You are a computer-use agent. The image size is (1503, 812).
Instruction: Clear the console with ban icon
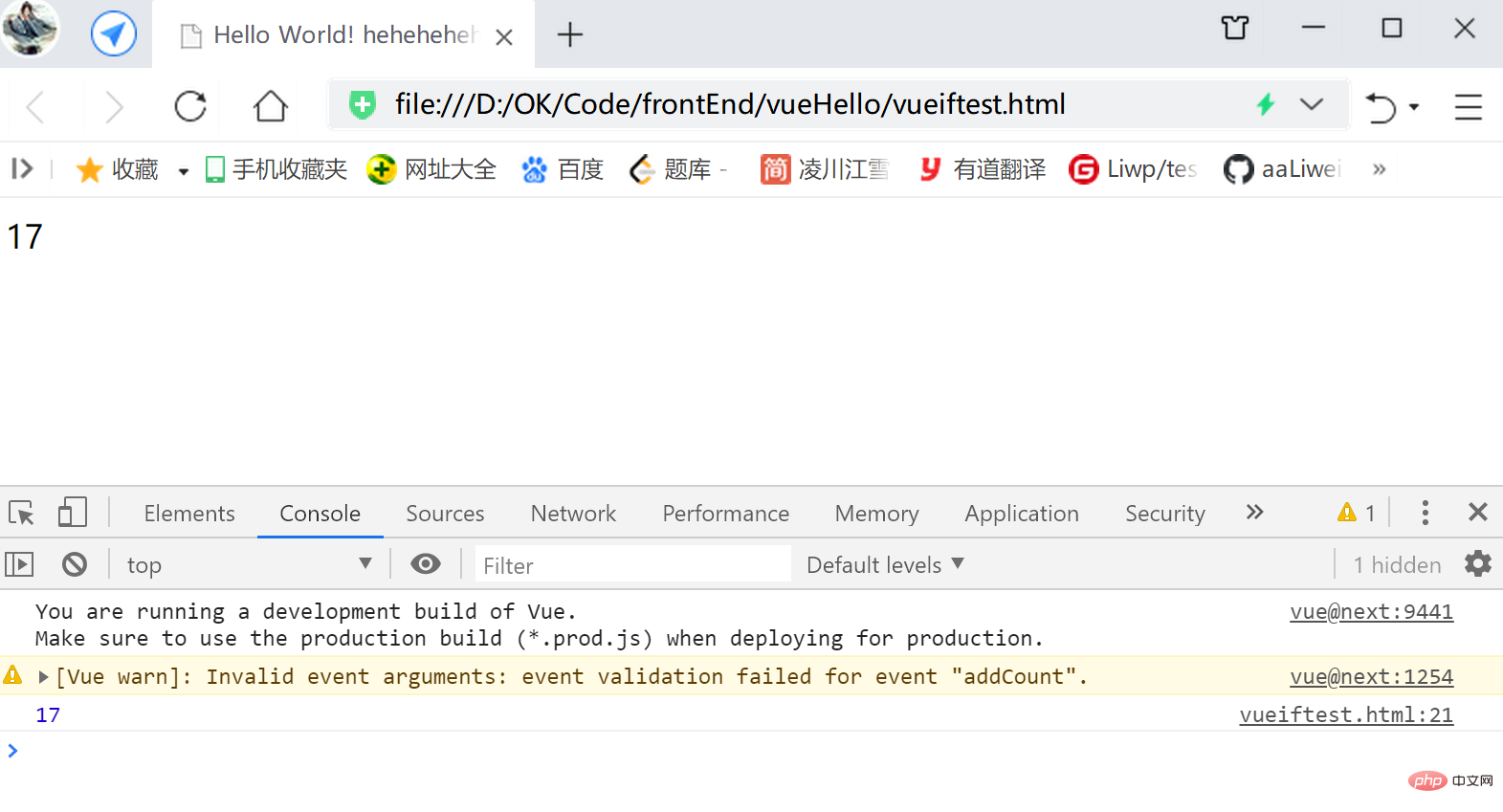pyautogui.click(x=75, y=564)
